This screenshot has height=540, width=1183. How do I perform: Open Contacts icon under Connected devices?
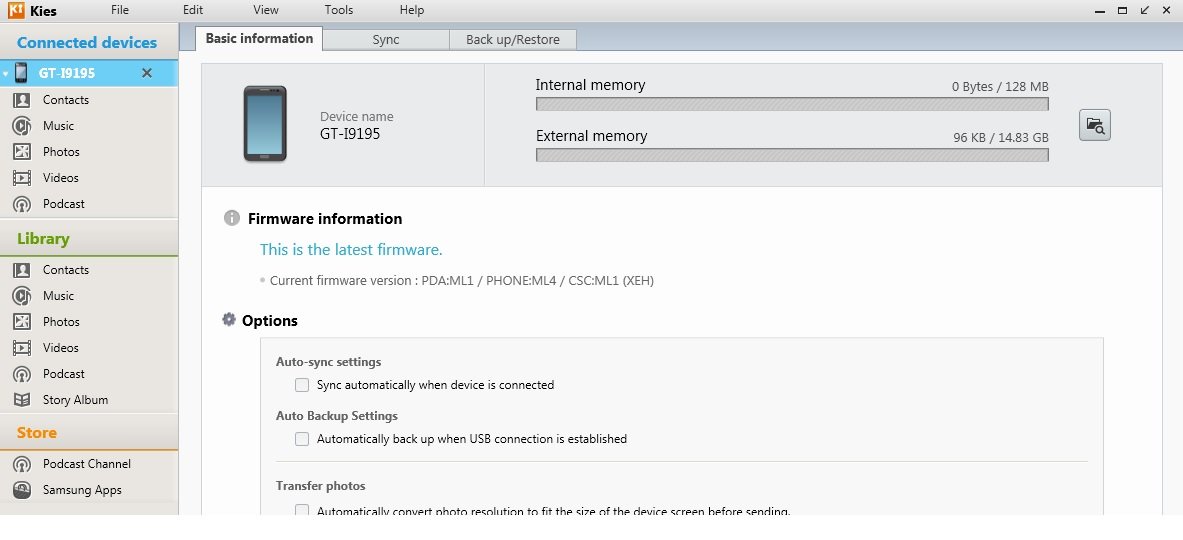coord(22,100)
